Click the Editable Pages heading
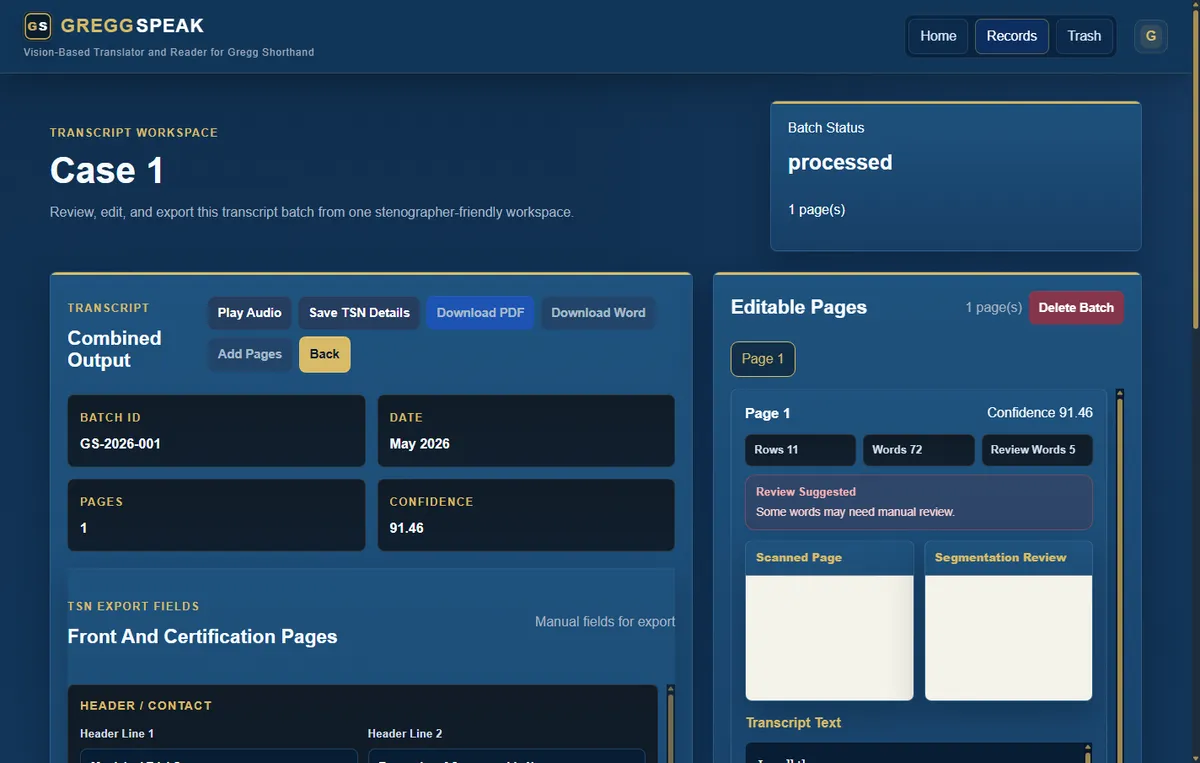The image size is (1200, 763). (x=799, y=307)
